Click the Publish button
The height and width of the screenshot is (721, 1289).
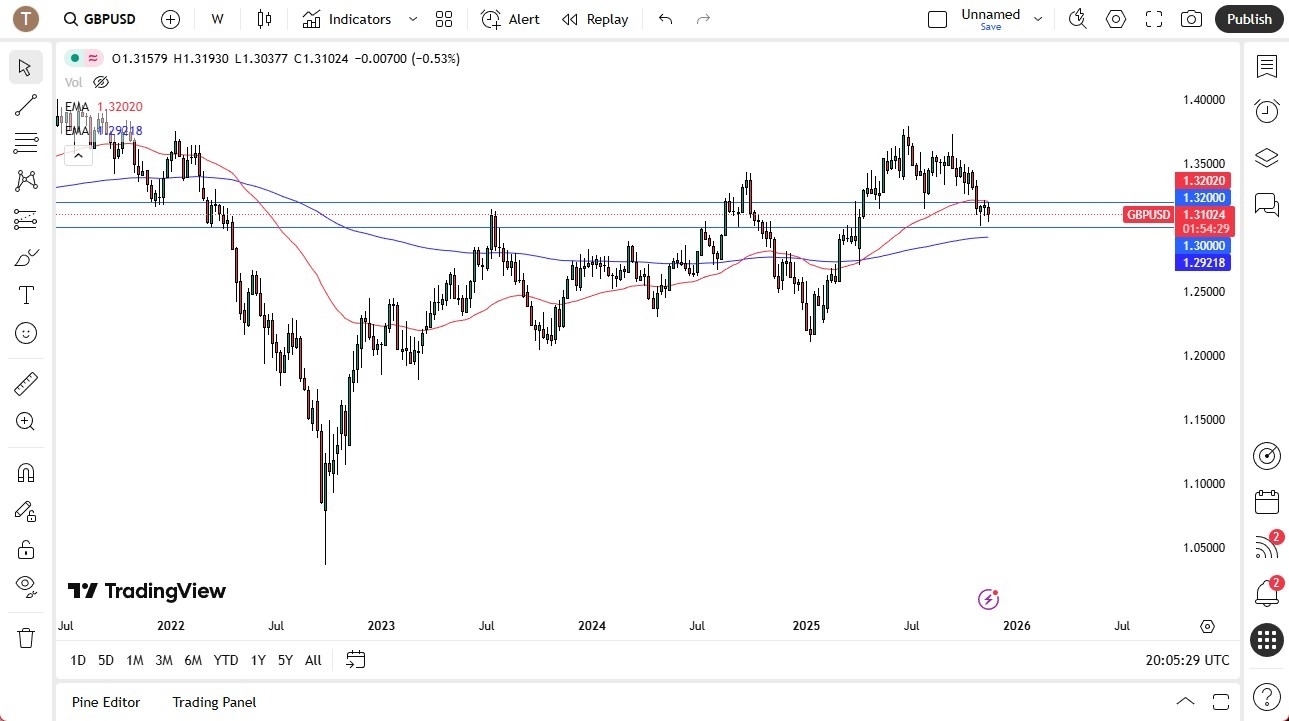click(x=1248, y=19)
